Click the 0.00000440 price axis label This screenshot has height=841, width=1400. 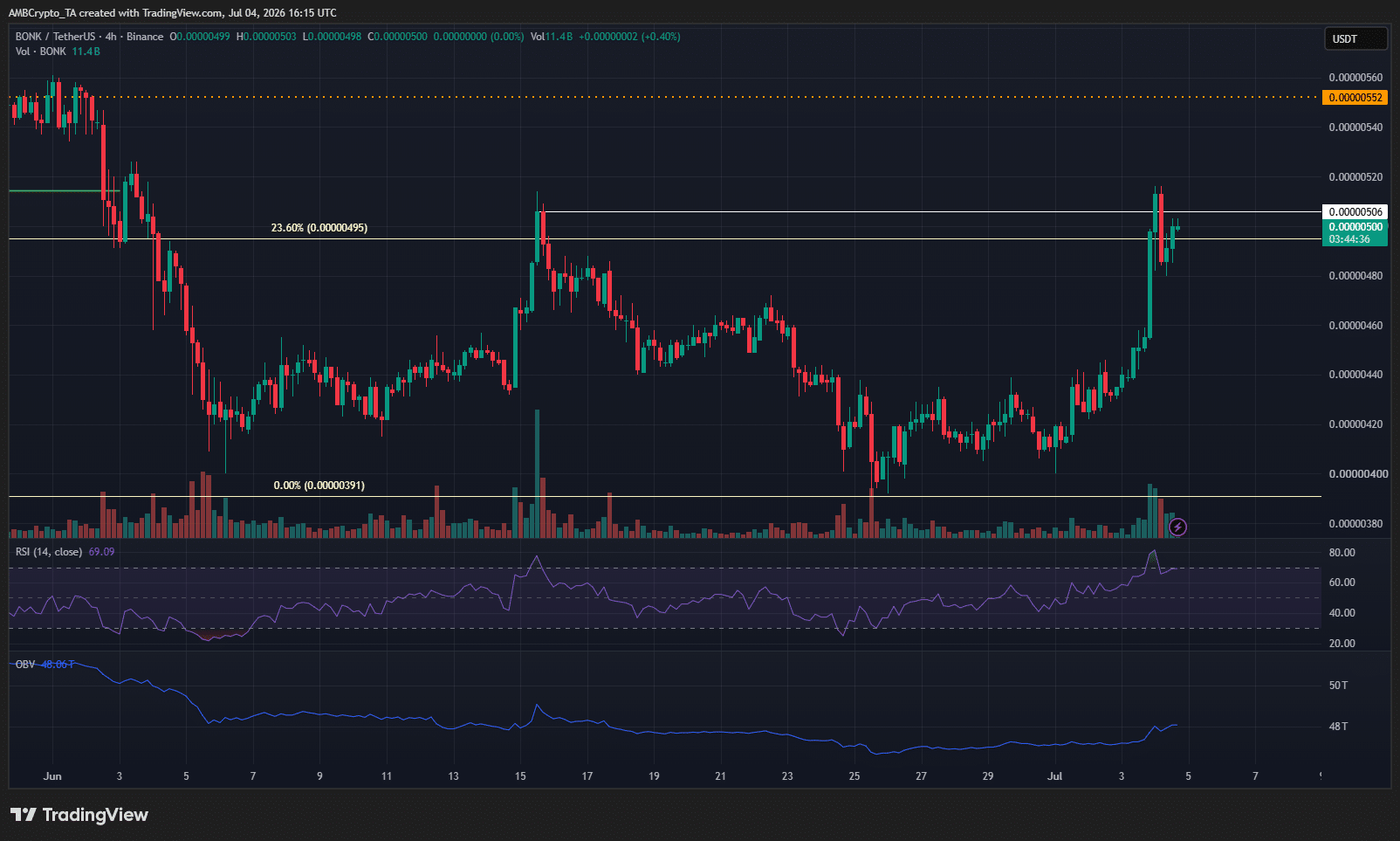[x=1355, y=375]
